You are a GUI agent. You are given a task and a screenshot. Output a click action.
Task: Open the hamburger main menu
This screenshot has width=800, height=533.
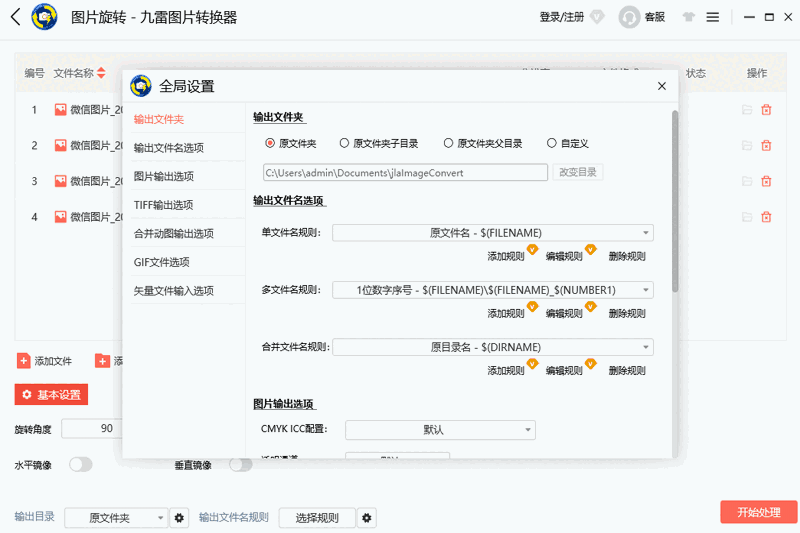coord(713,17)
